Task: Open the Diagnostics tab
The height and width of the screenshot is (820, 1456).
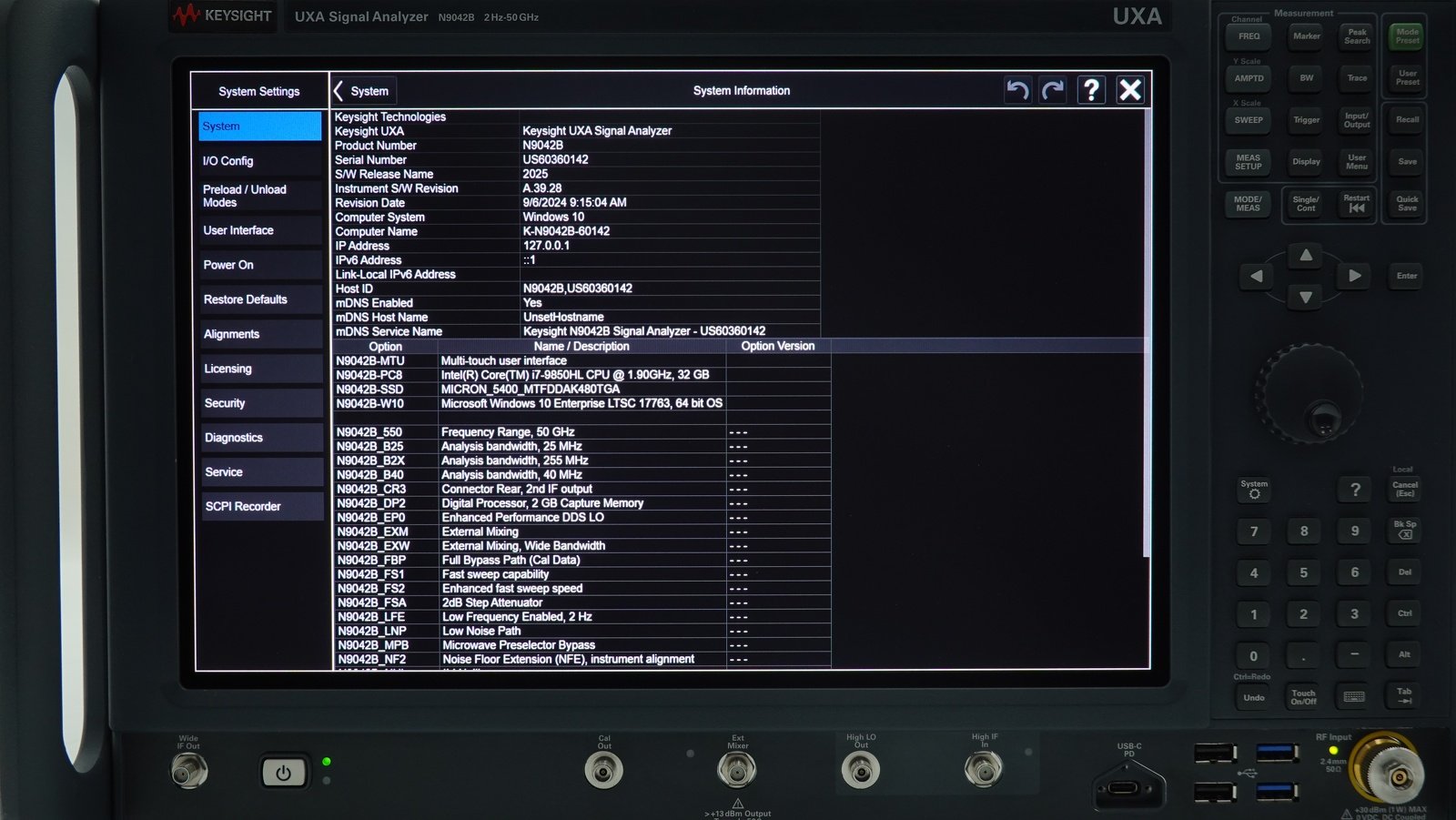Action: tap(262, 438)
